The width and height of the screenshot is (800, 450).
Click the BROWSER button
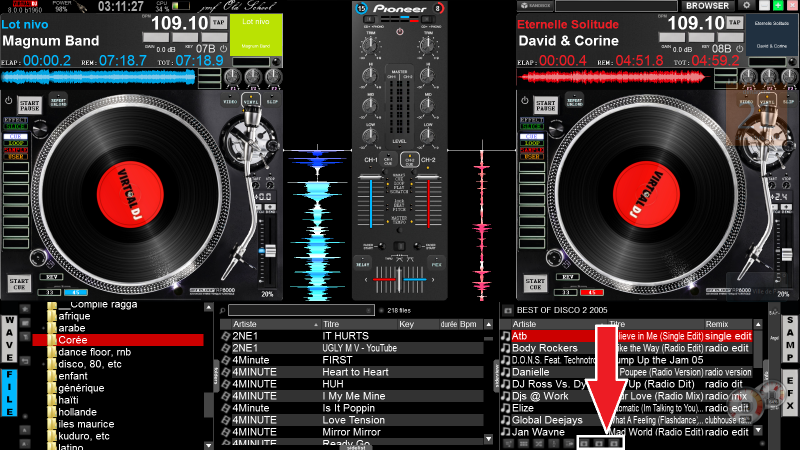[x=707, y=6]
